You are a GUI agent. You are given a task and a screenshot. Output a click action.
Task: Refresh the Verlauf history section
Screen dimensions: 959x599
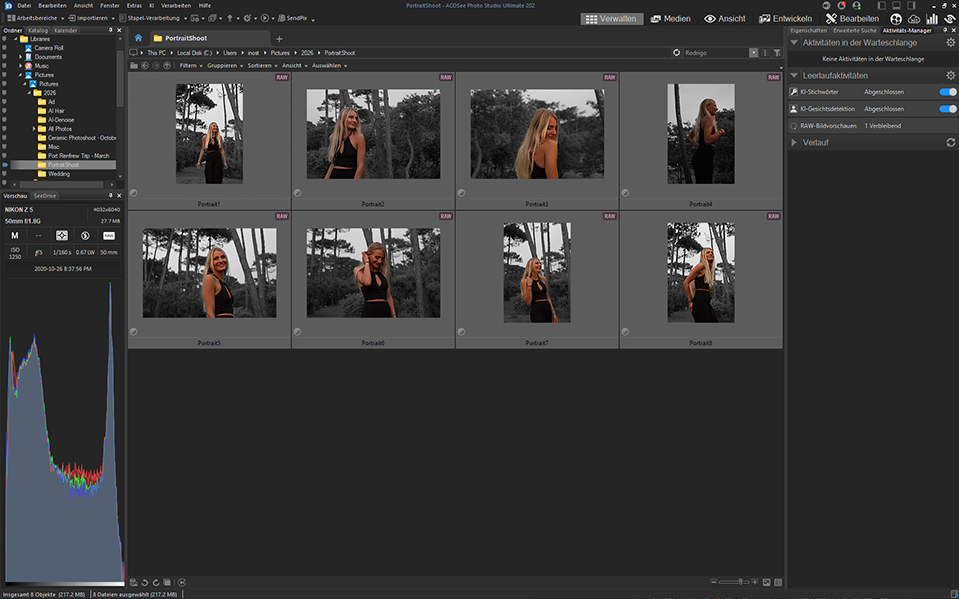(950, 142)
